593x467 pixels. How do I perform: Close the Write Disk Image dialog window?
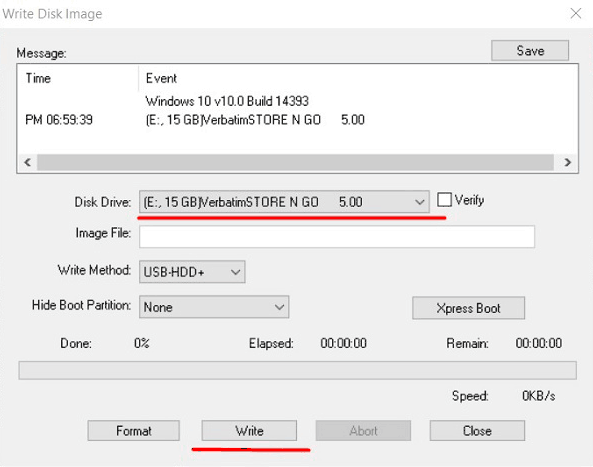[576, 14]
